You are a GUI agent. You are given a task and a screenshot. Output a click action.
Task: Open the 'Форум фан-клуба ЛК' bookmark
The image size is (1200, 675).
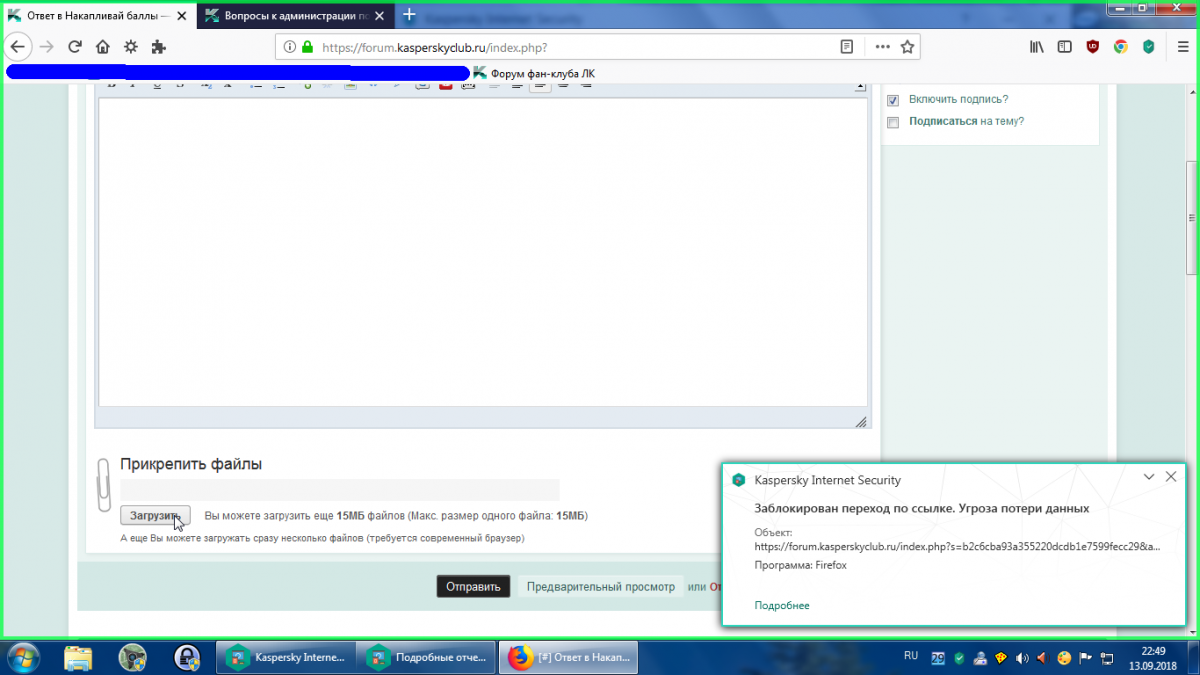point(535,73)
